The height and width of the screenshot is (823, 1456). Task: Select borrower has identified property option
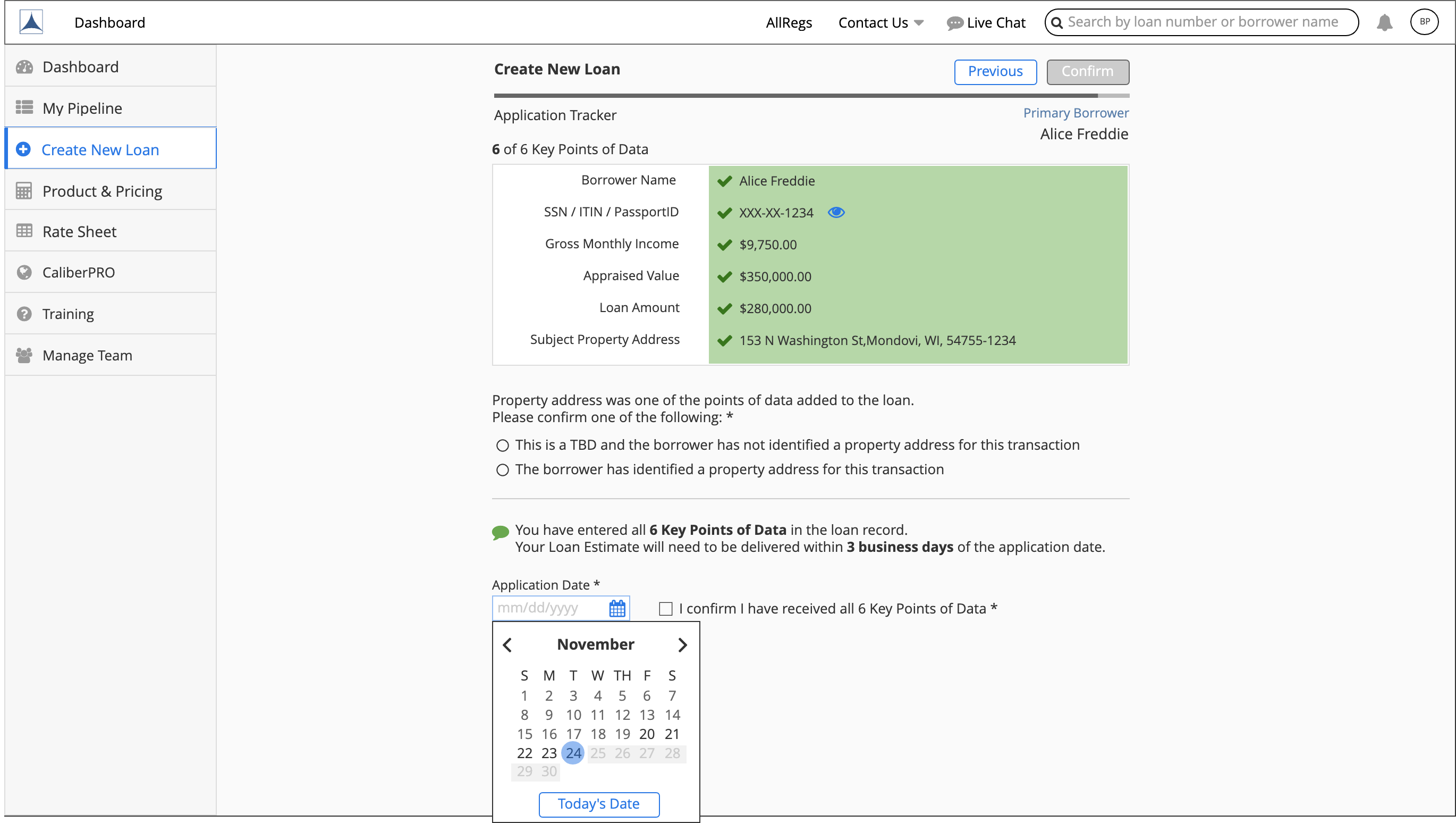click(x=503, y=470)
